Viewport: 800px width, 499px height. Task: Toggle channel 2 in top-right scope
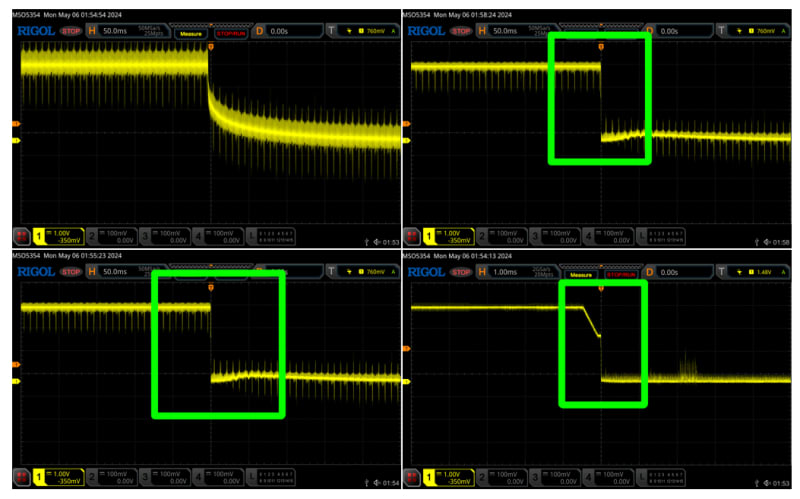[500, 236]
